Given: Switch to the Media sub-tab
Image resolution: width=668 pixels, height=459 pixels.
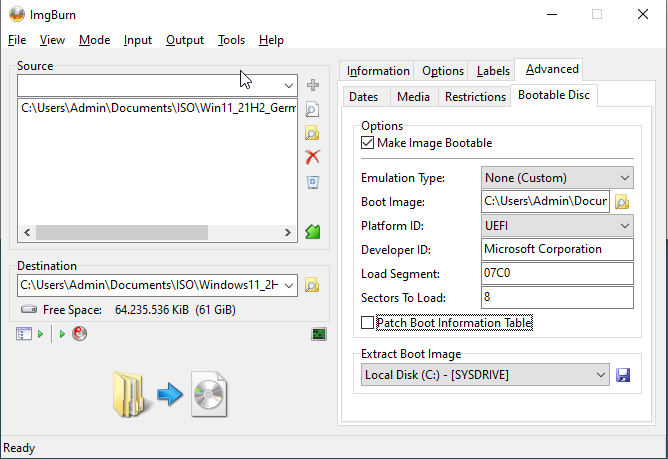Looking at the screenshot, I should (413, 97).
